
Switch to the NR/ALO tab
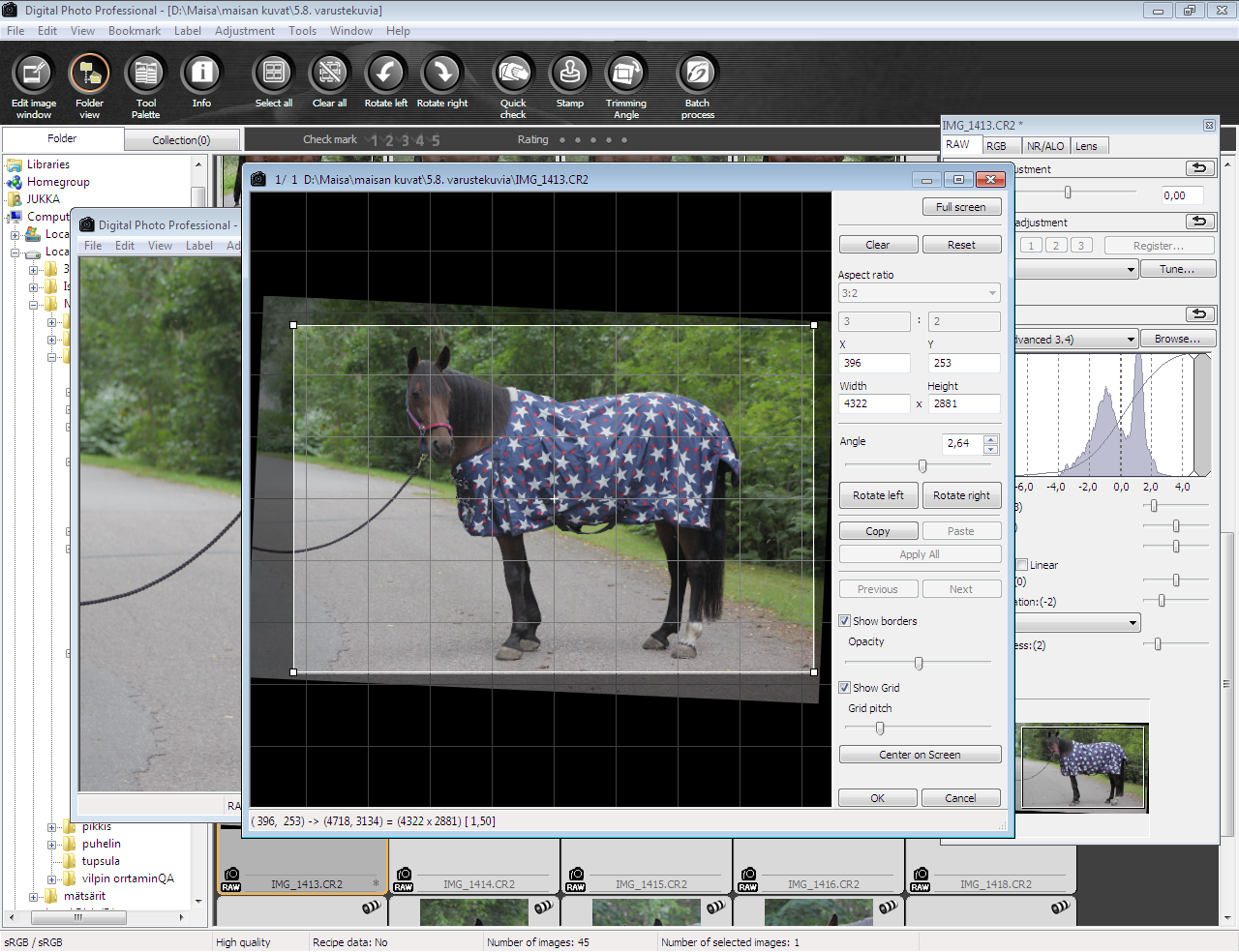click(x=1045, y=146)
